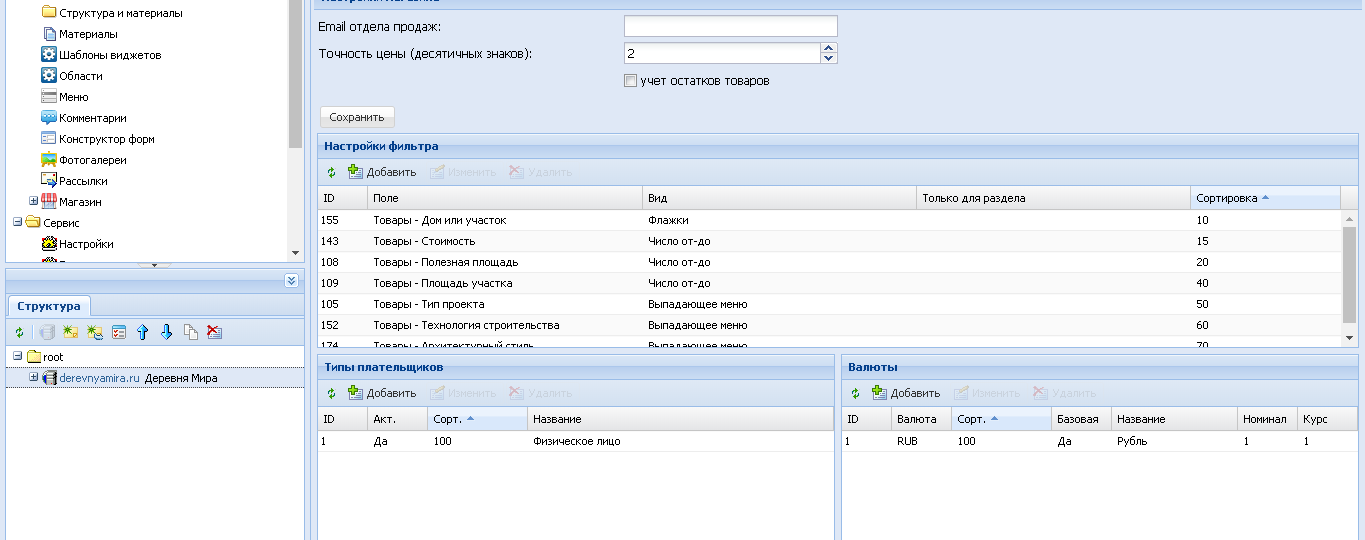Sort filter grid by Сортировка column header

[1225, 198]
